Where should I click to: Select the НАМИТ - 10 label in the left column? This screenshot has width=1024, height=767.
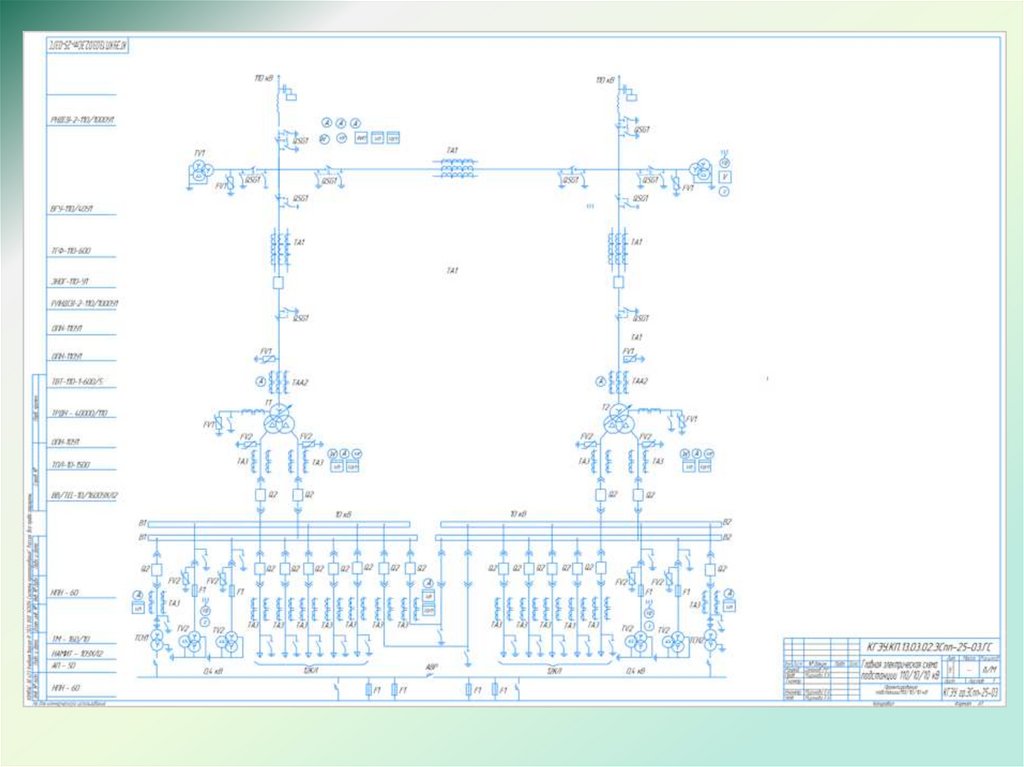coord(76,653)
